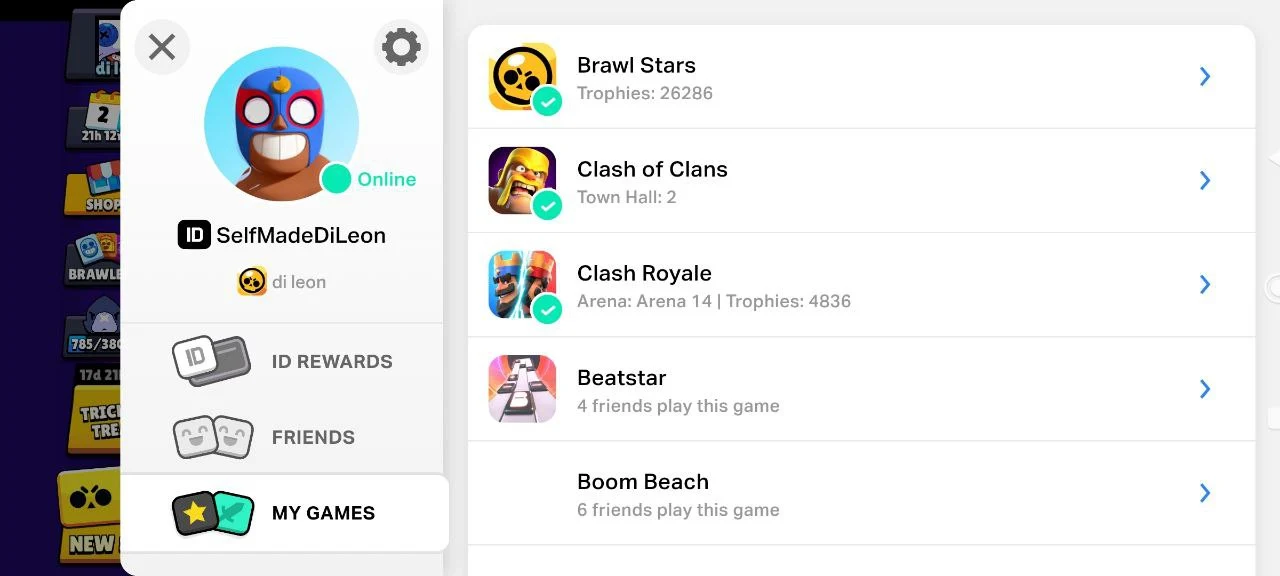
Task: Expand the Brawl Stars row chevron
Action: point(1205,77)
